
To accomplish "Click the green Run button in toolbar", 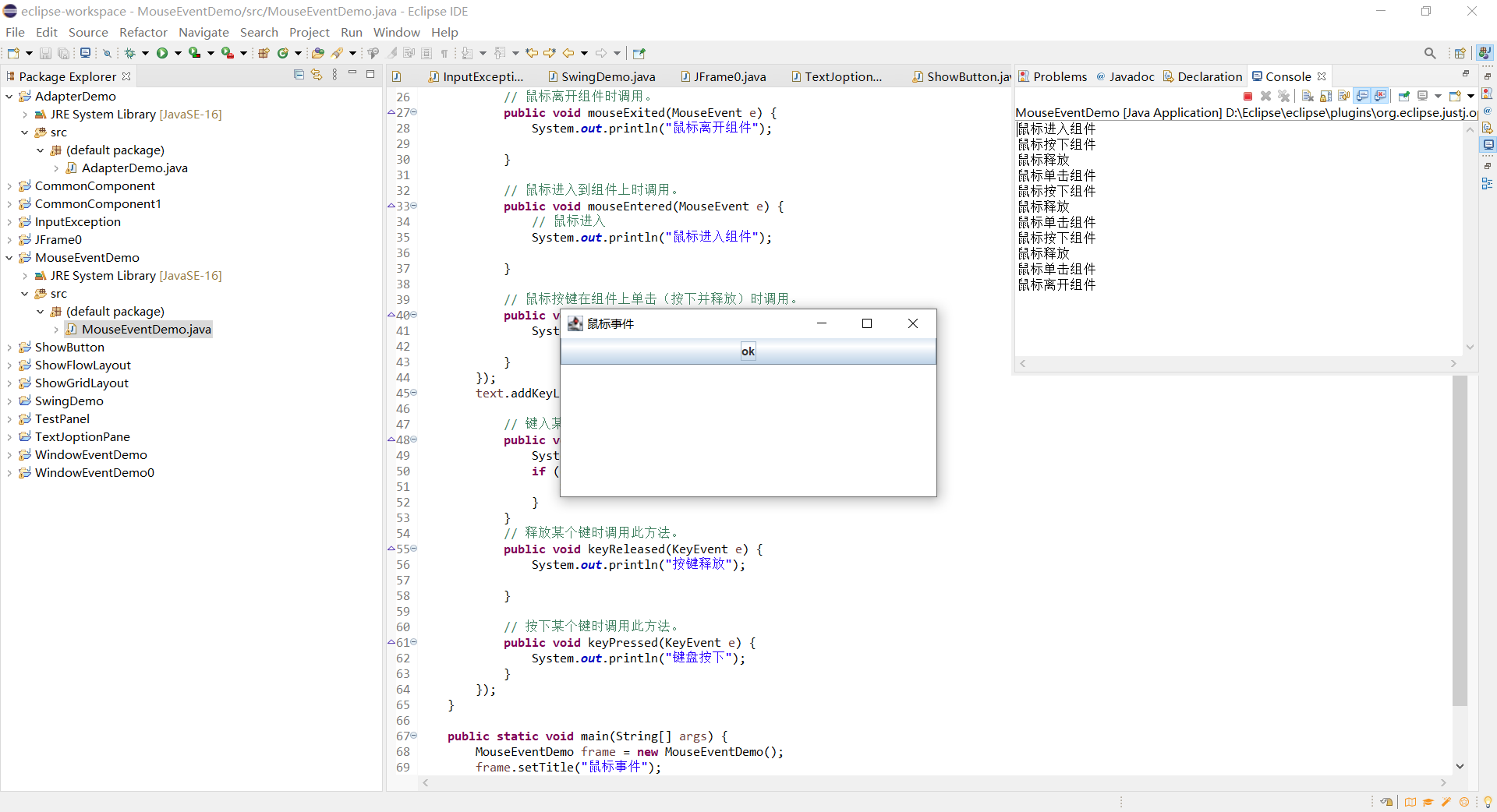I will (x=162, y=53).
